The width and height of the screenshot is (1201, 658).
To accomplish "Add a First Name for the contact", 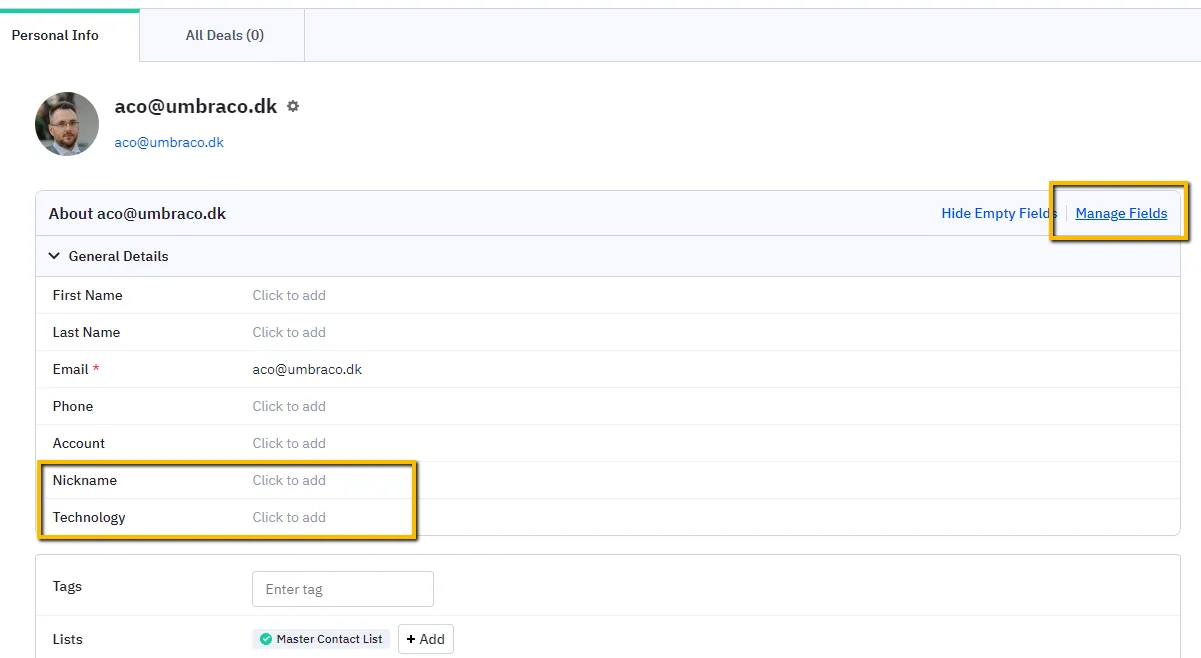I will [289, 295].
